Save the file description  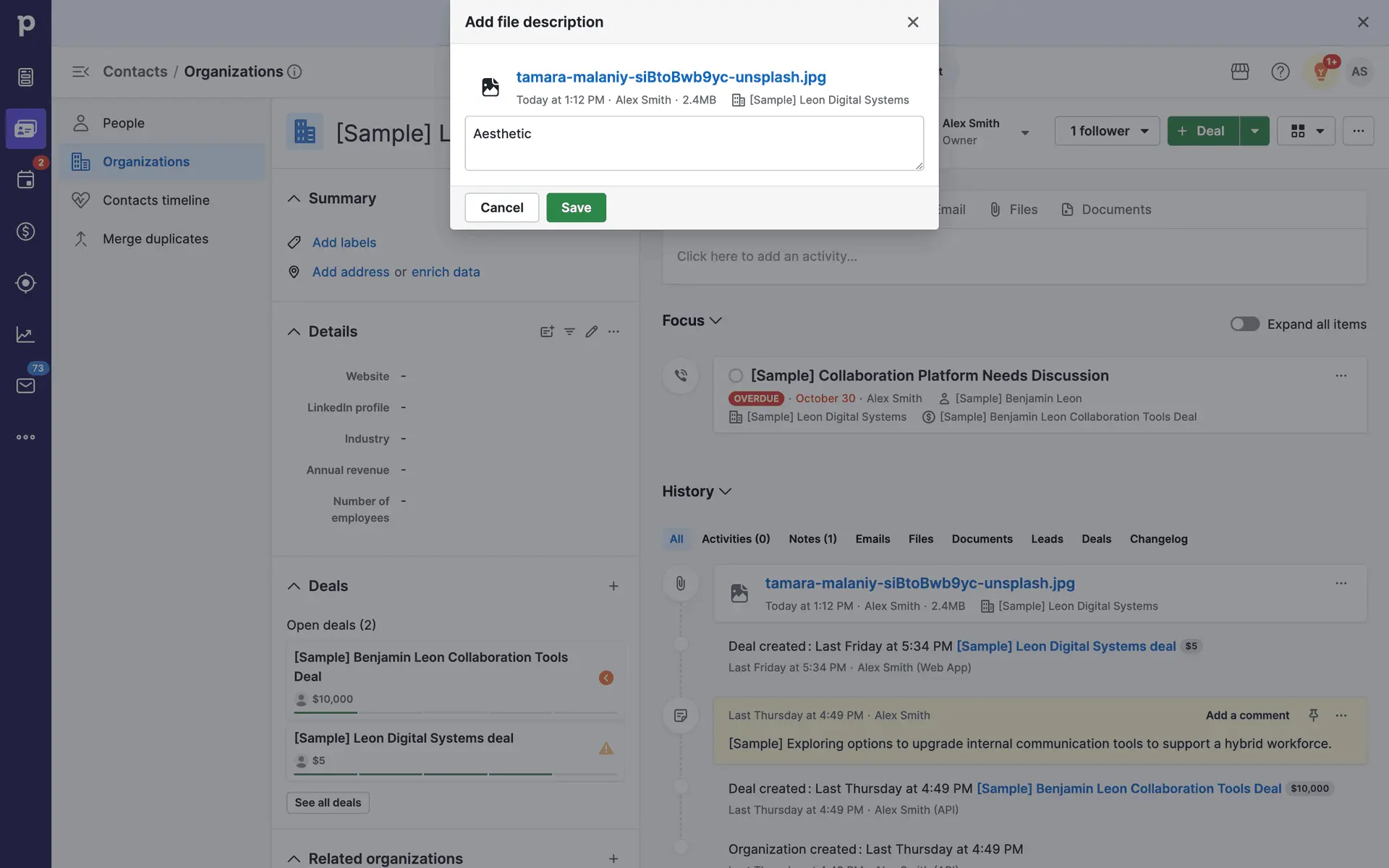pos(576,208)
